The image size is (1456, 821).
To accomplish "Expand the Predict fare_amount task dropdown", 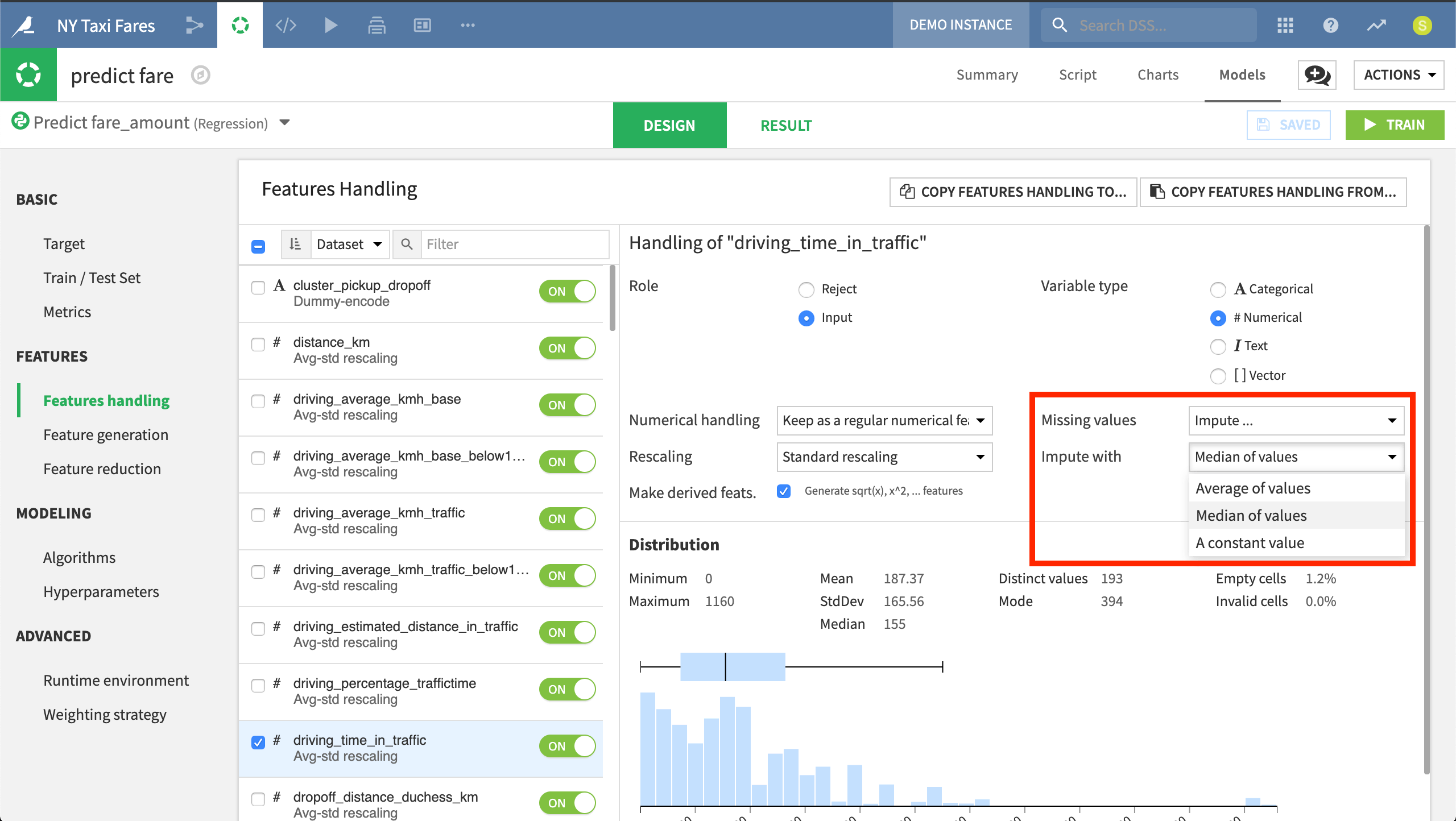I will point(285,122).
